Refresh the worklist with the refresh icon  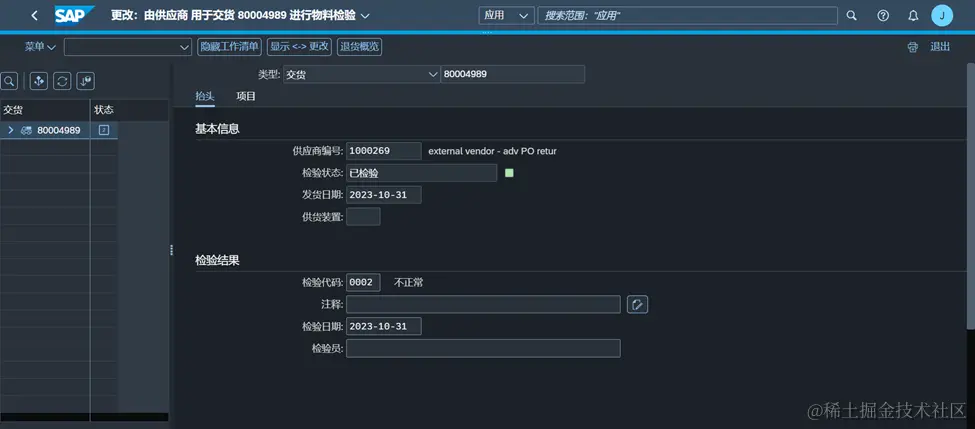(x=62, y=81)
